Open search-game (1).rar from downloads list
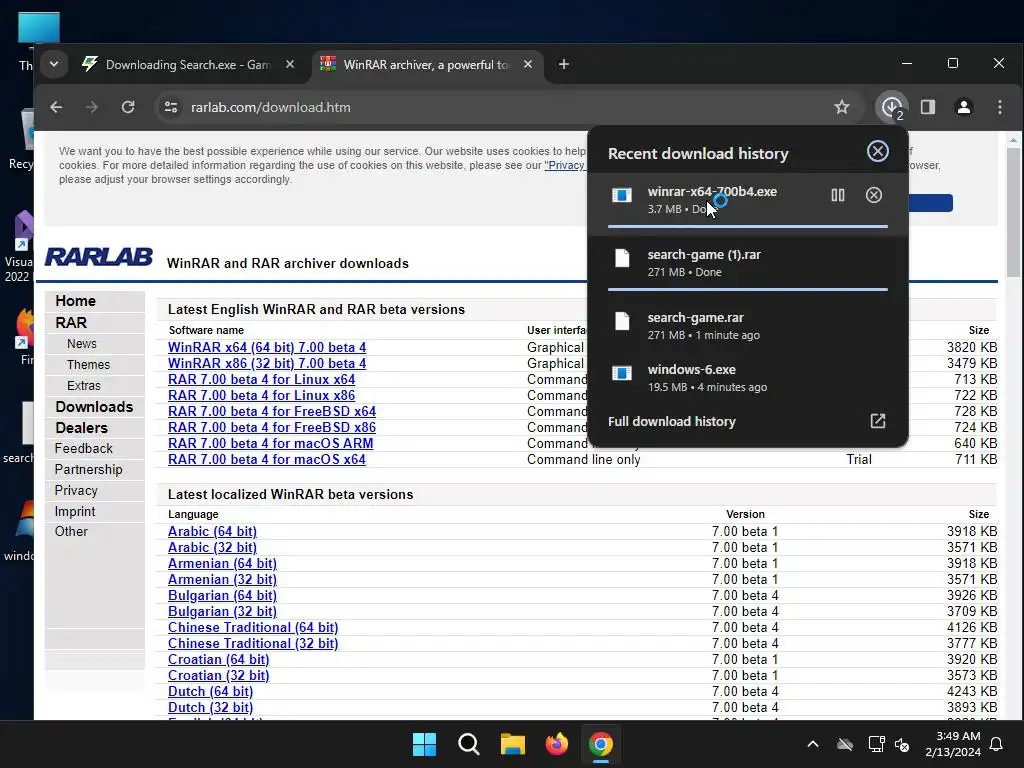 (748, 263)
